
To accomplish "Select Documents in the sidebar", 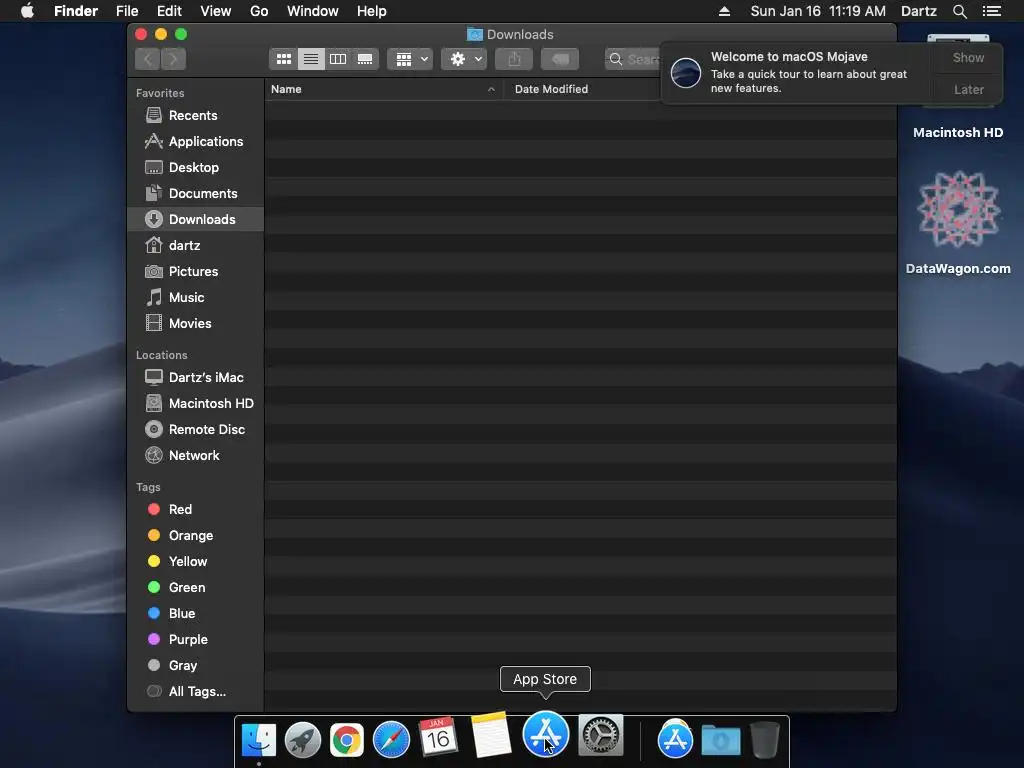I will [x=196, y=194].
